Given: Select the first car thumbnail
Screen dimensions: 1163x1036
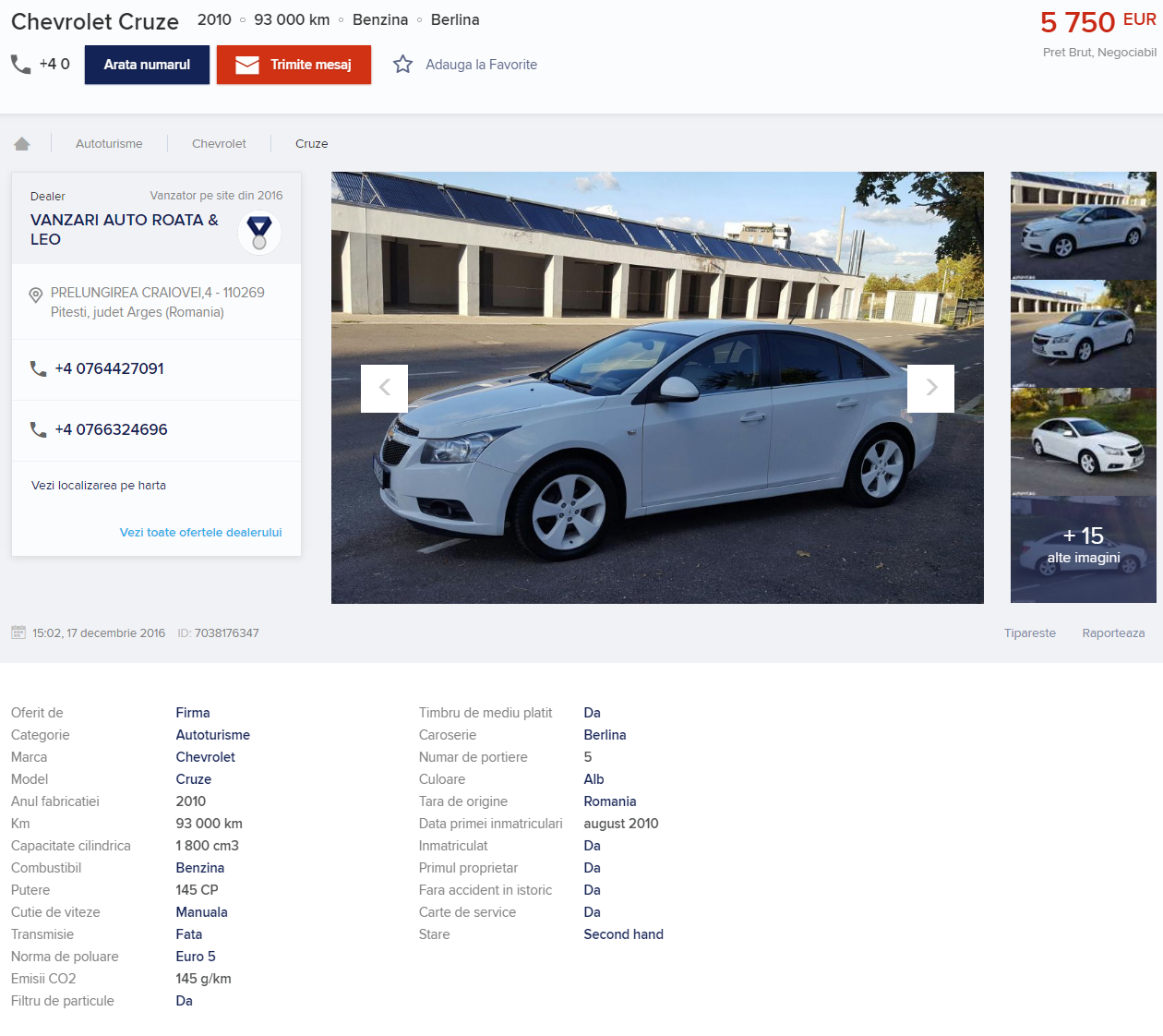Looking at the screenshot, I should 1083,225.
